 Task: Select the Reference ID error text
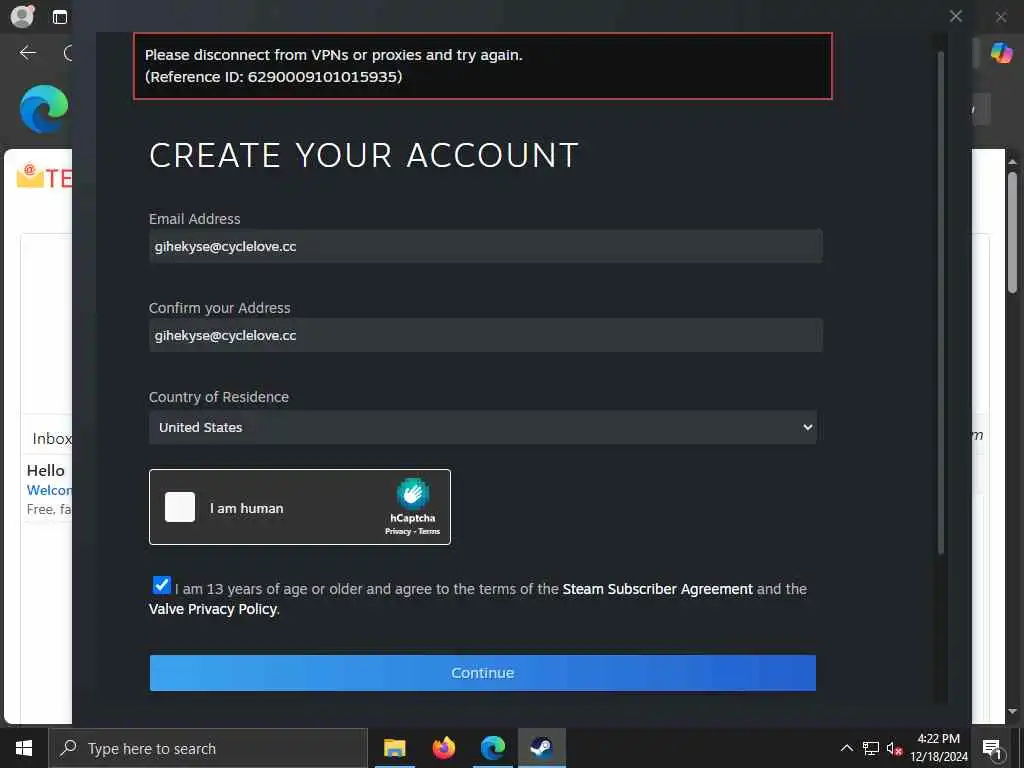(x=273, y=77)
